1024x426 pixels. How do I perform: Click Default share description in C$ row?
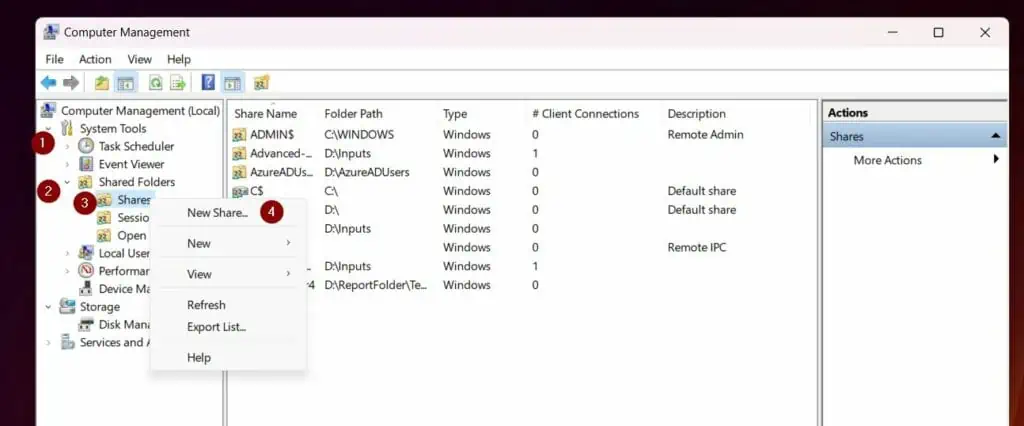tap(701, 191)
